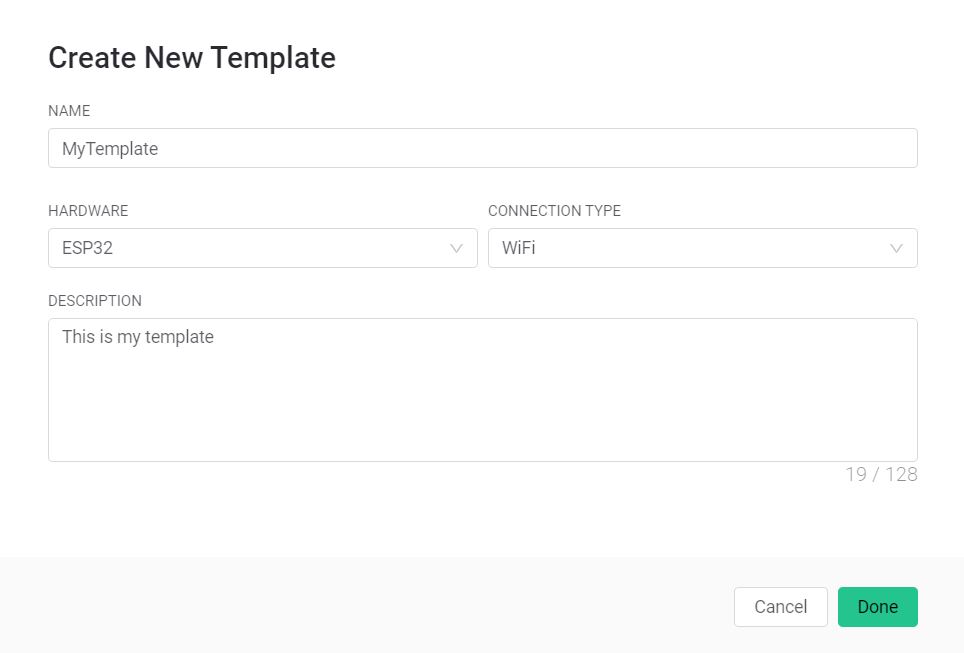Open the CONNECTION TYPE dropdown
Viewport: 964px width, 653px height.
703,248
